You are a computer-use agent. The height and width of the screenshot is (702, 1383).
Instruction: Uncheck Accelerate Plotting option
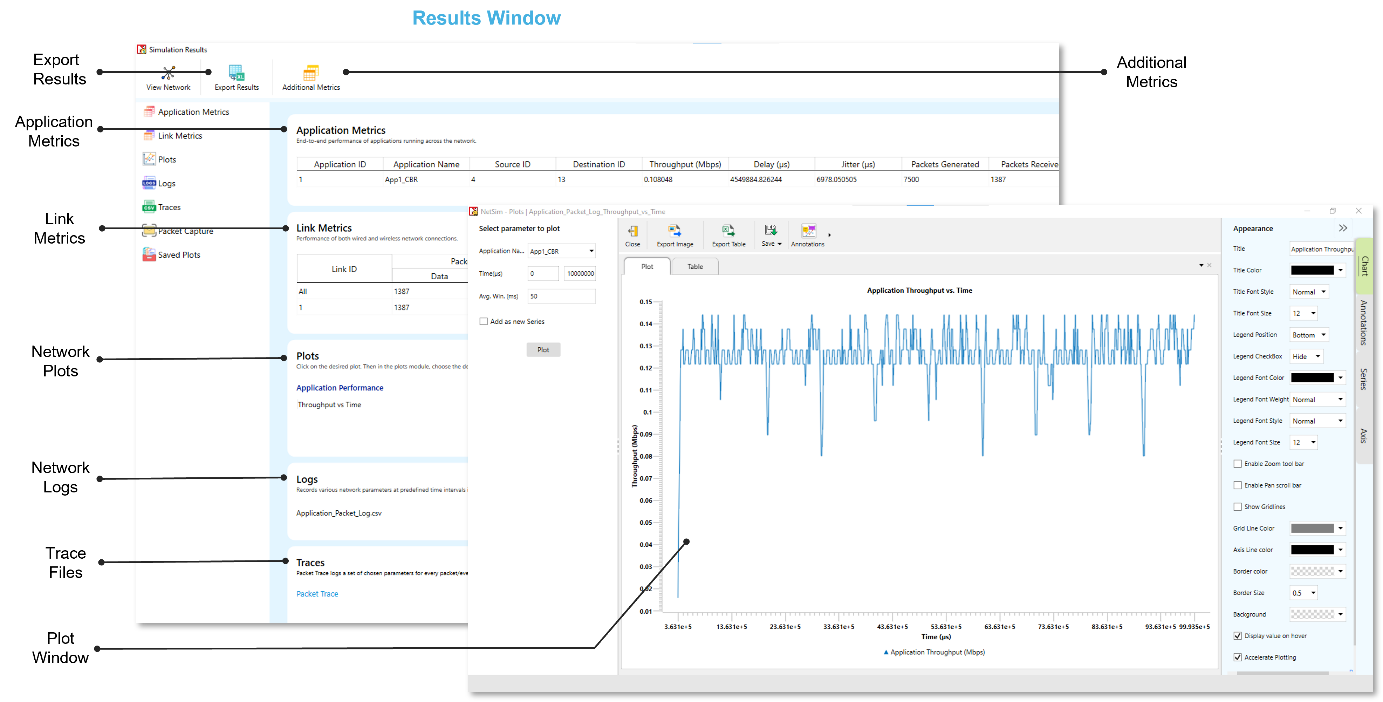click(1238, 657)
